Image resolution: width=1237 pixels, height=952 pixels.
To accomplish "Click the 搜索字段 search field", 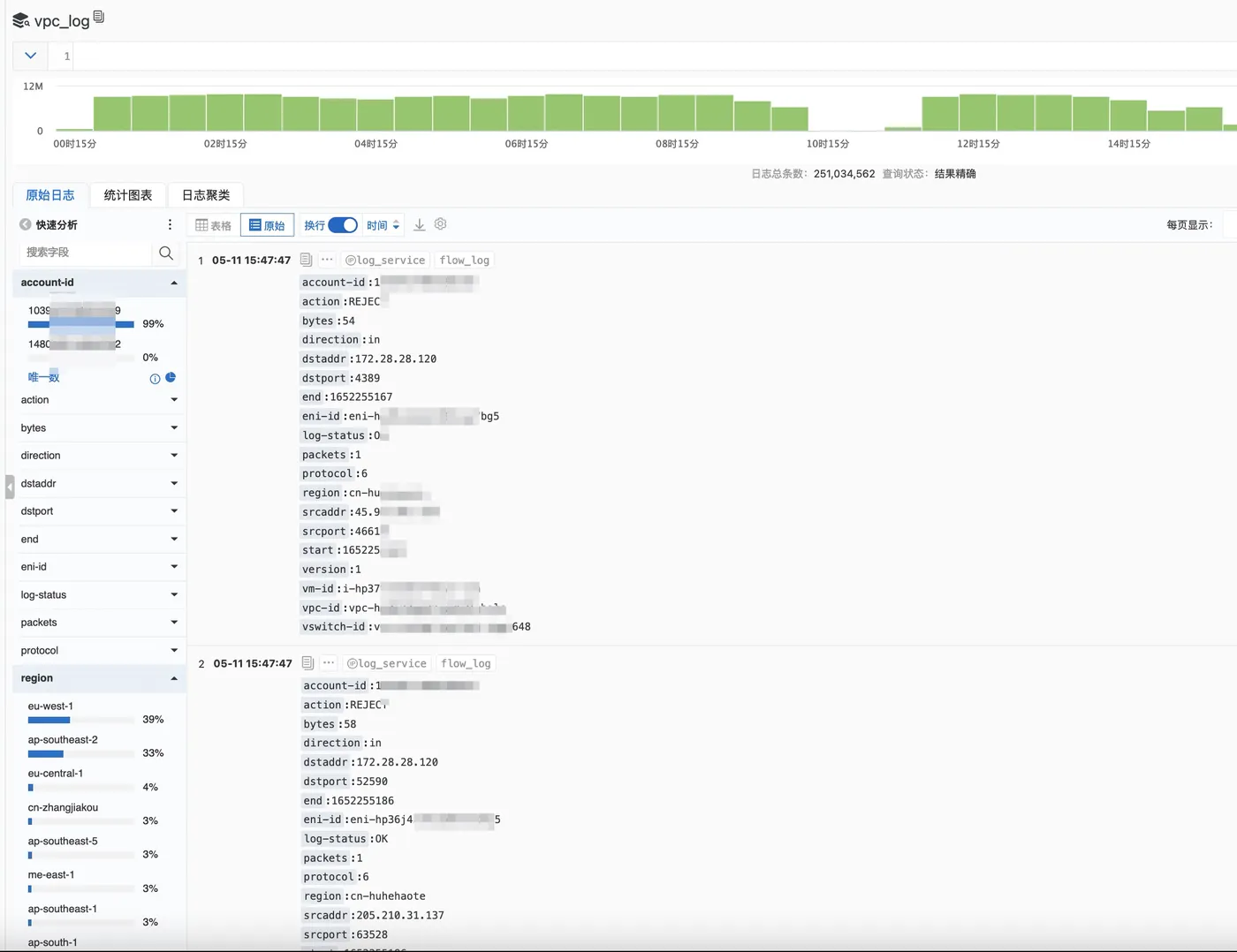I will tap(86, 253).
